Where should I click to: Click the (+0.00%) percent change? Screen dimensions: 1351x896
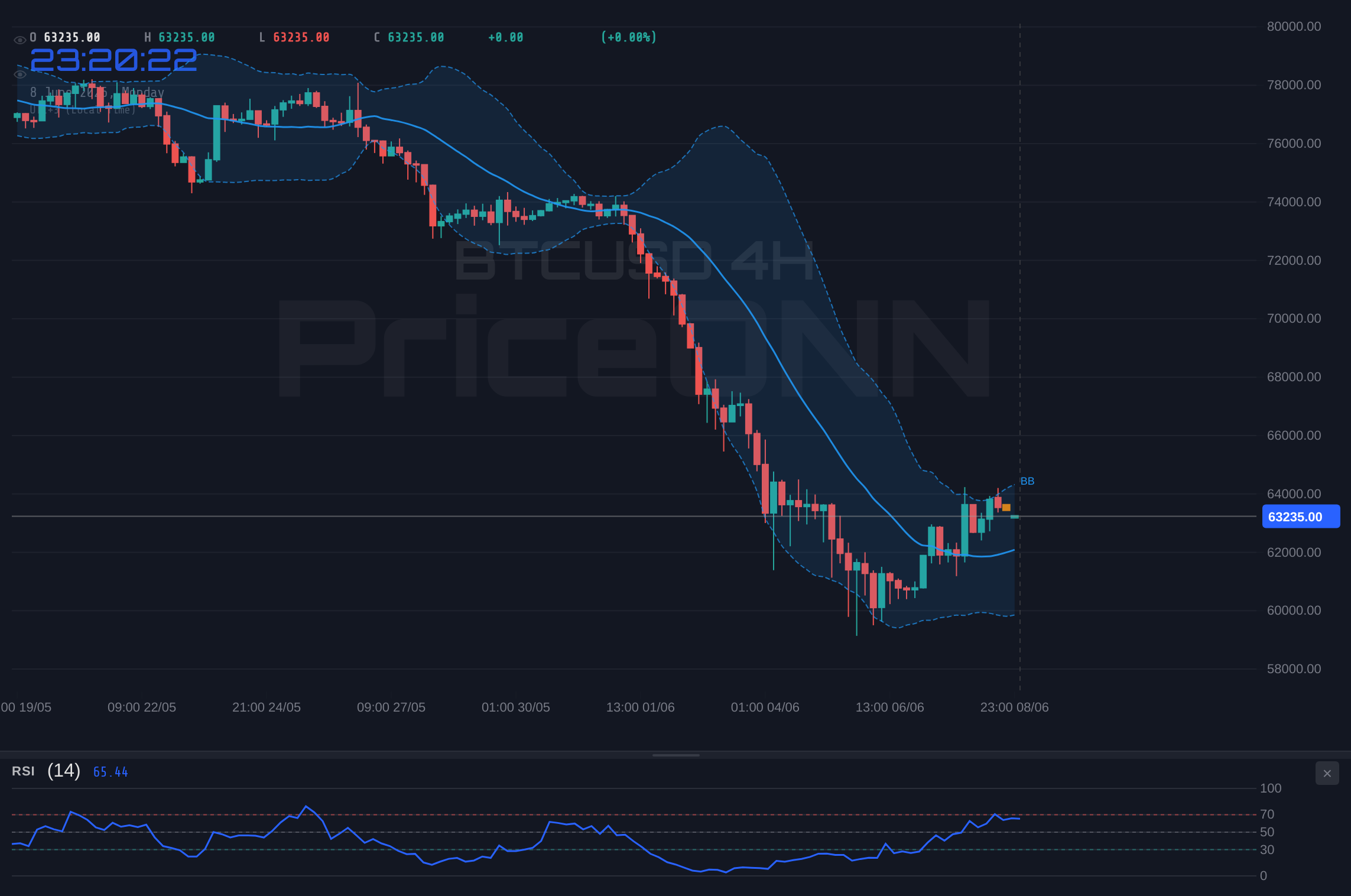629,37
